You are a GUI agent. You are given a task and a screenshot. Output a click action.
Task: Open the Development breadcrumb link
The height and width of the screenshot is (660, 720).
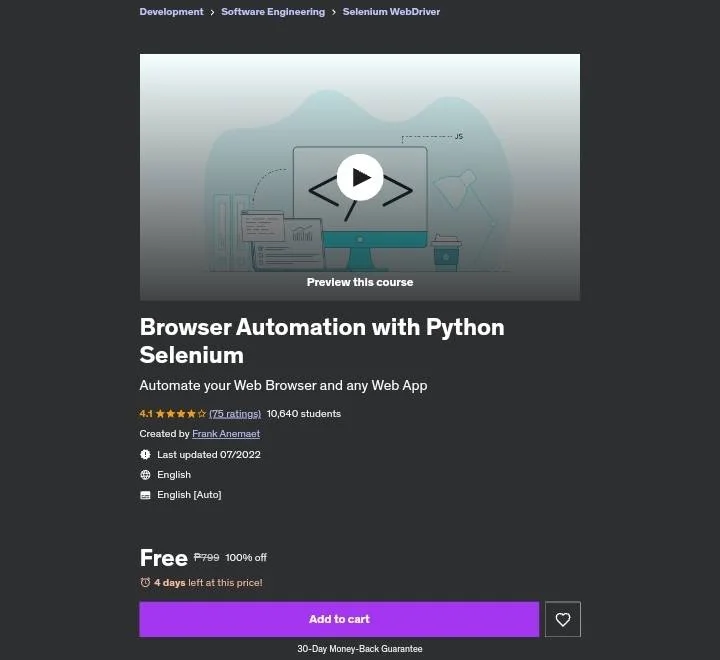[171, 11]
